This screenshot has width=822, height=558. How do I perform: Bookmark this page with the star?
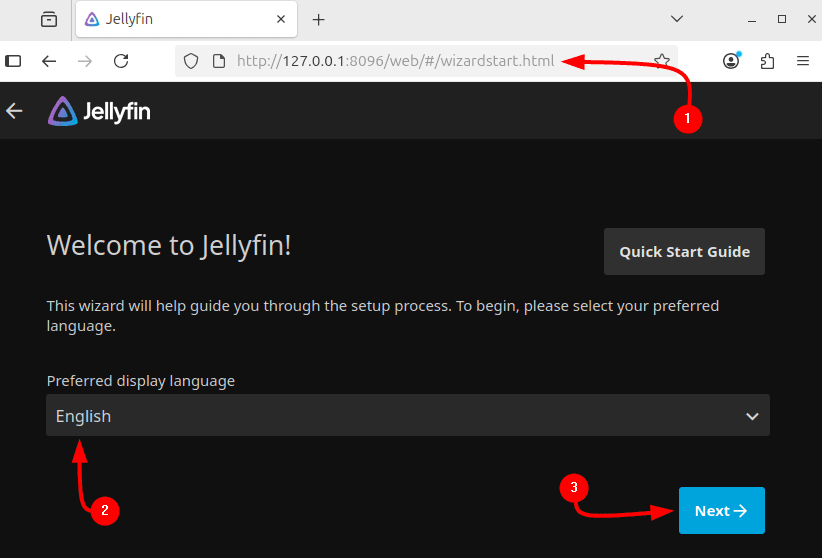(x=661, y=61)
